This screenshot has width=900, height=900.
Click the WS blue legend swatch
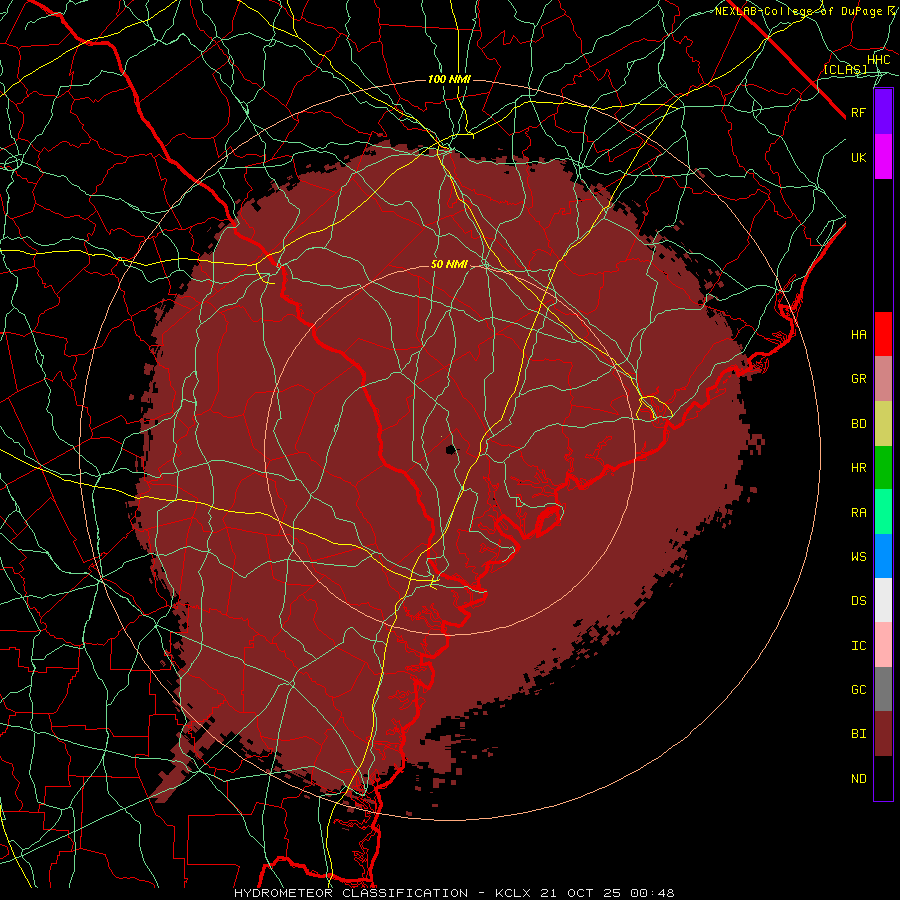point(883,556)
